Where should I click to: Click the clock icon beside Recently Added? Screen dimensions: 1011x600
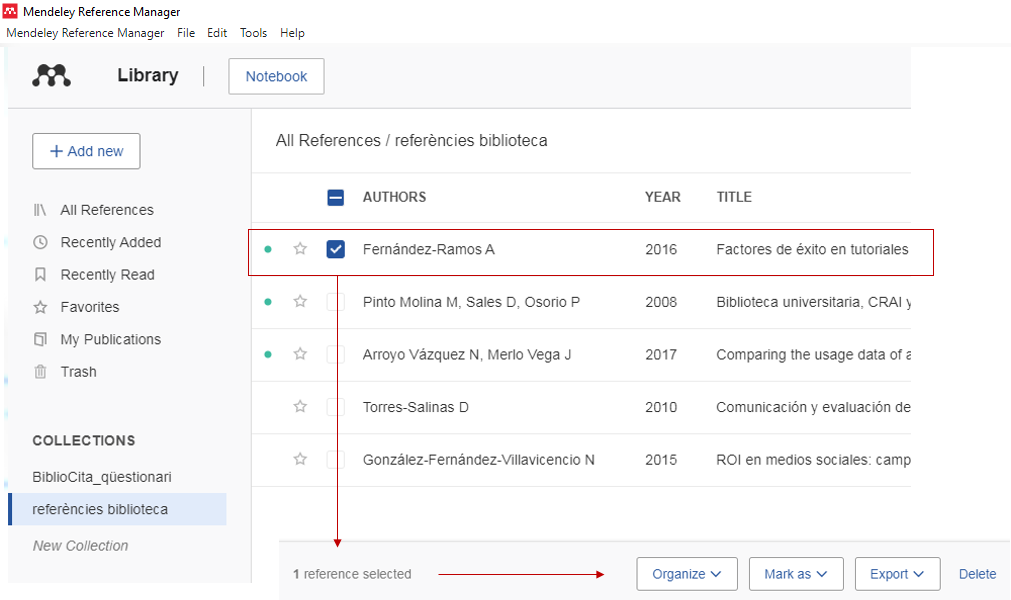tap(40, 242)
